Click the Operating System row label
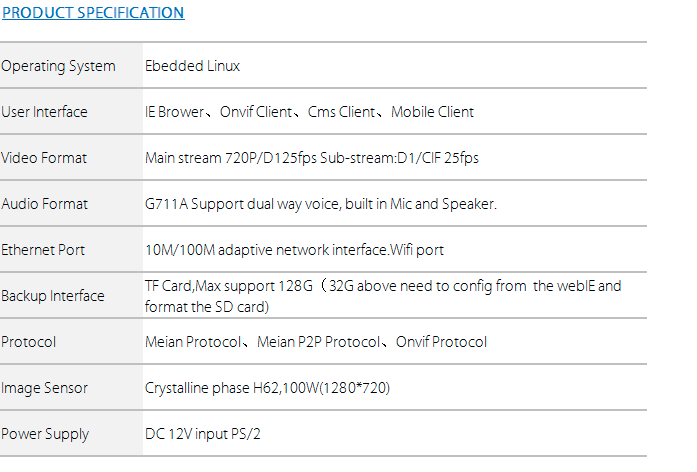Image resolution: width=697 pixels, height=472 pixels. click(58, 66)
